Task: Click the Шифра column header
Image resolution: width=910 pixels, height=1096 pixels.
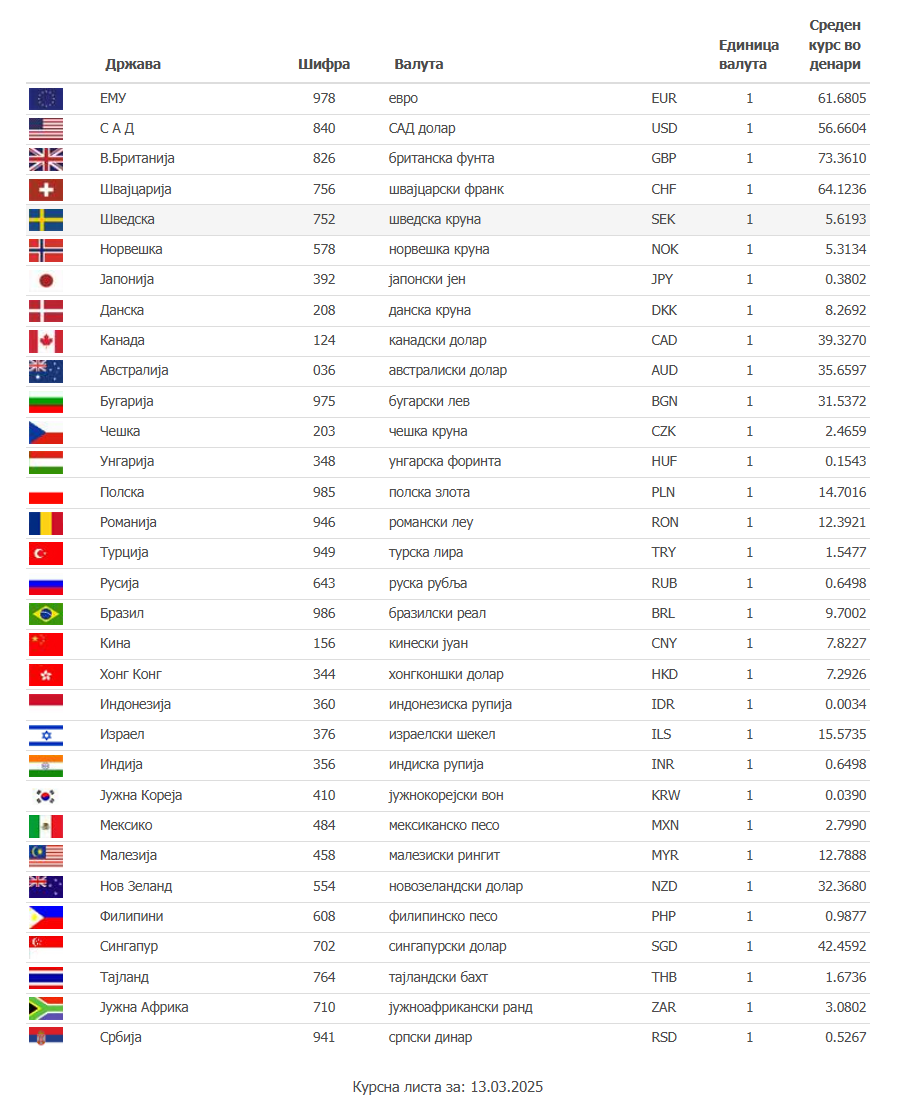Action: click(x=324, y=64)
